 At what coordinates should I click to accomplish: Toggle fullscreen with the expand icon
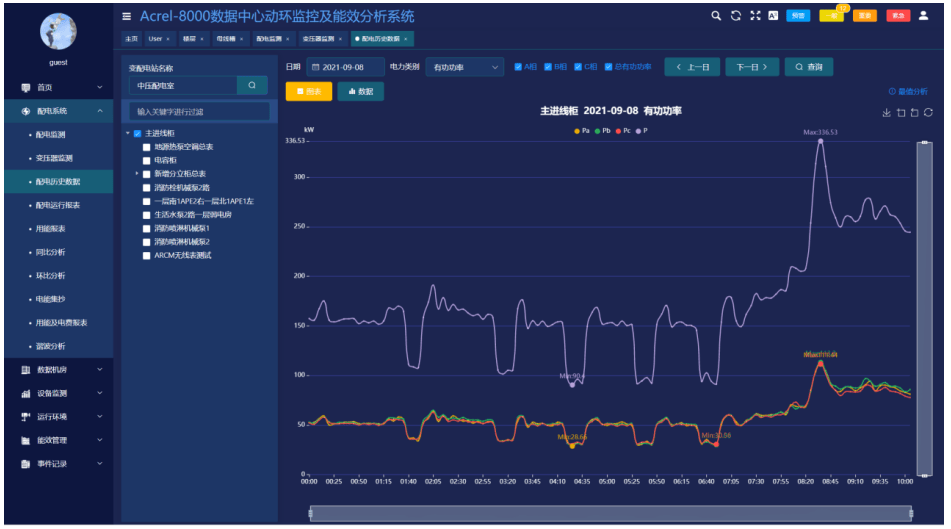755,16
